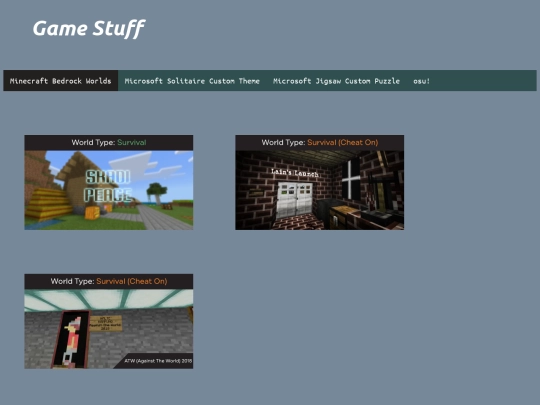The image size is (540, 405).
Task: Switch to Microsoft Solitaire Custom Theme tab
Action: click(192, 81)
